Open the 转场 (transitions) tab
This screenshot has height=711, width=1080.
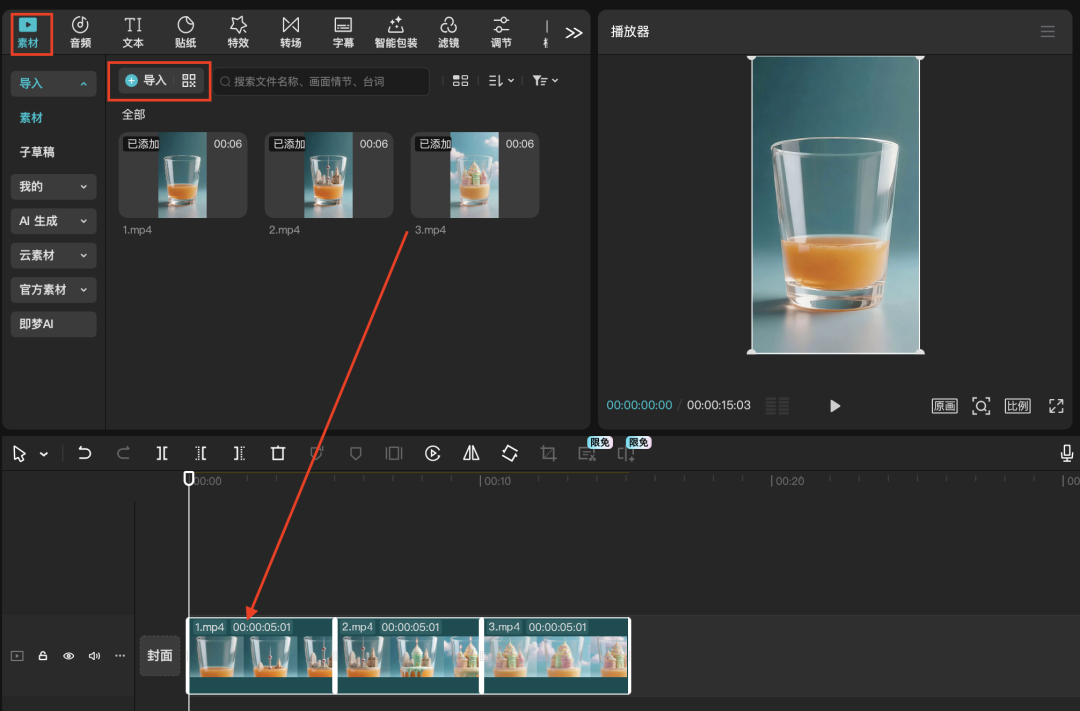click(290, 32)
